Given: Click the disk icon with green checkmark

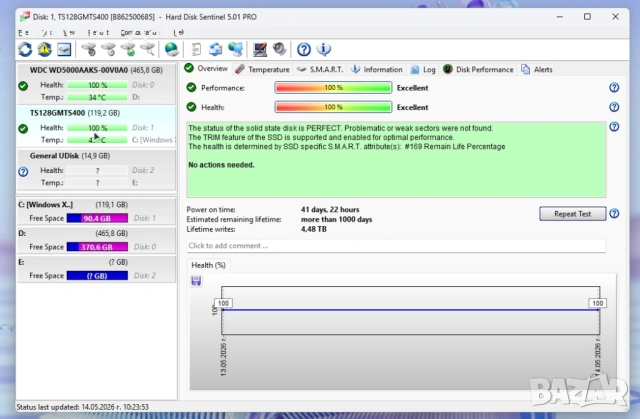Looking at the screenshot, I should pos(128,49).
